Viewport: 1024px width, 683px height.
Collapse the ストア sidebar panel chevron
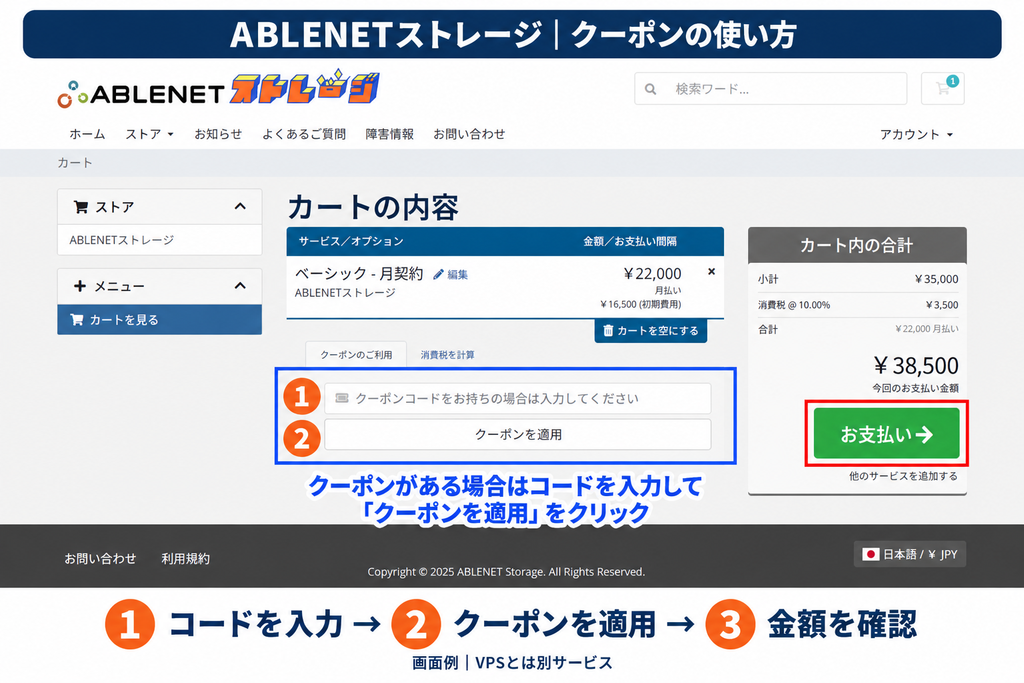click(240, 206)
